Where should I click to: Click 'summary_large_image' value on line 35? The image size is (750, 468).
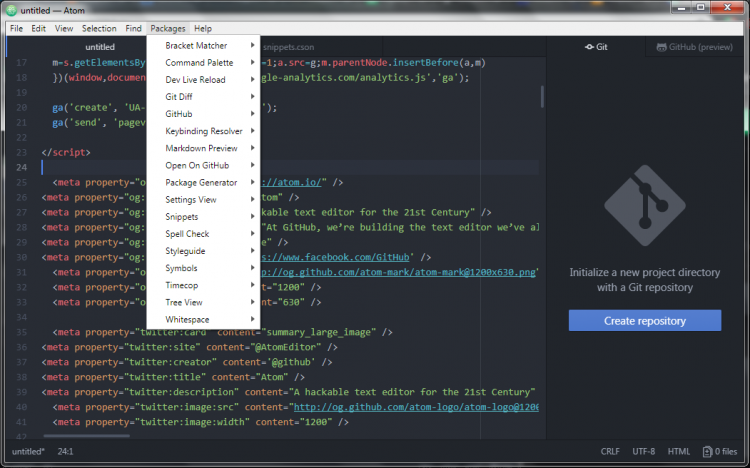coord(319,332)
